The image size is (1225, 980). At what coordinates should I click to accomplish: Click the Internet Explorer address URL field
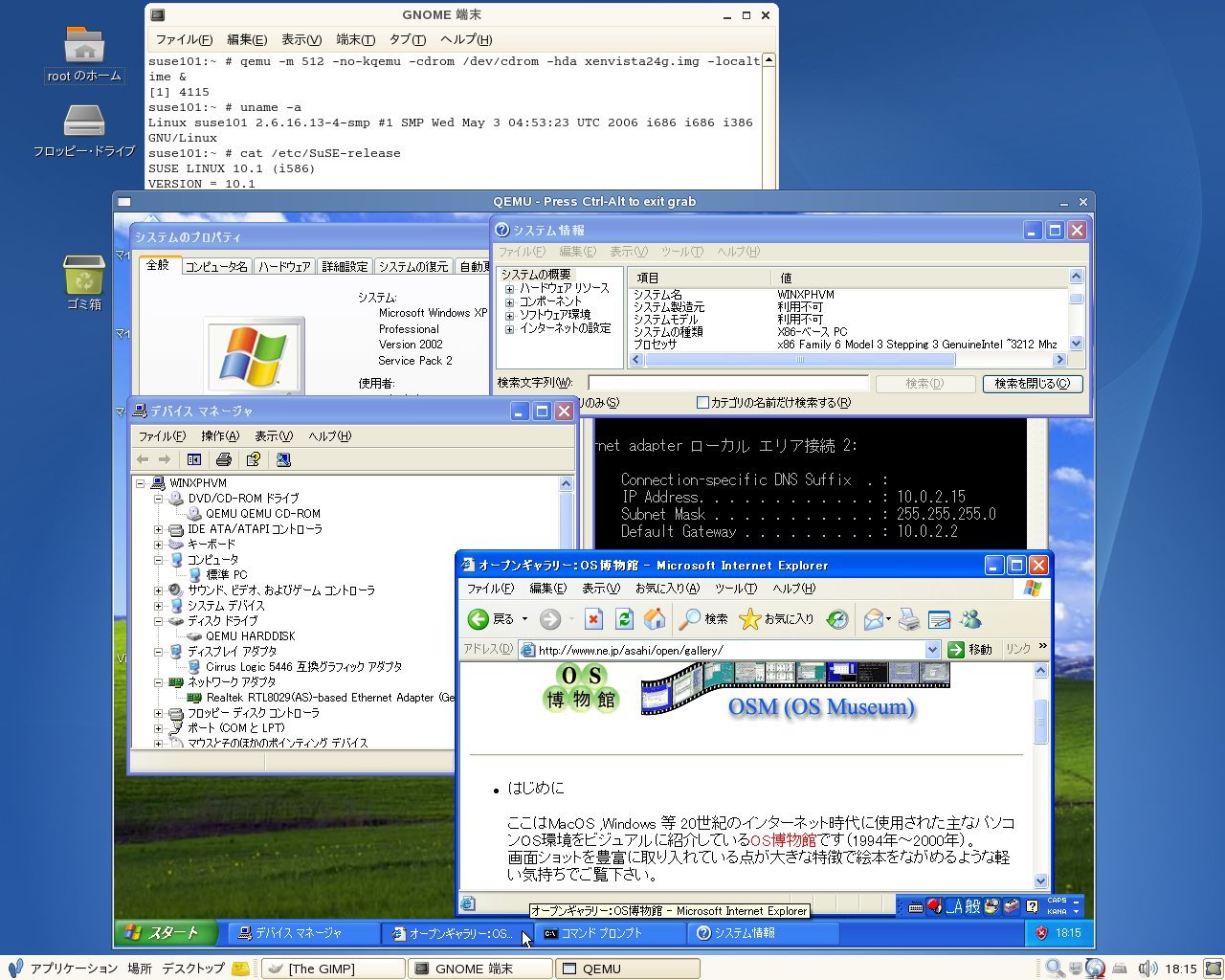[x=722, y=650]
